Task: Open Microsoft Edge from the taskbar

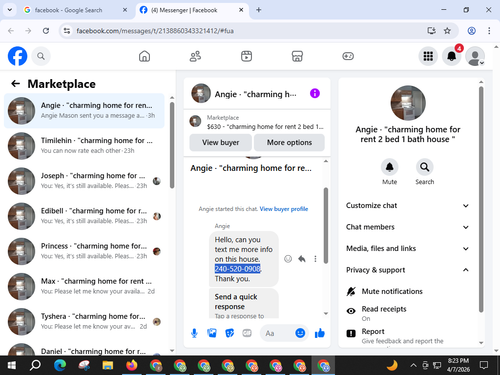Action: click(x=60, y=365)
